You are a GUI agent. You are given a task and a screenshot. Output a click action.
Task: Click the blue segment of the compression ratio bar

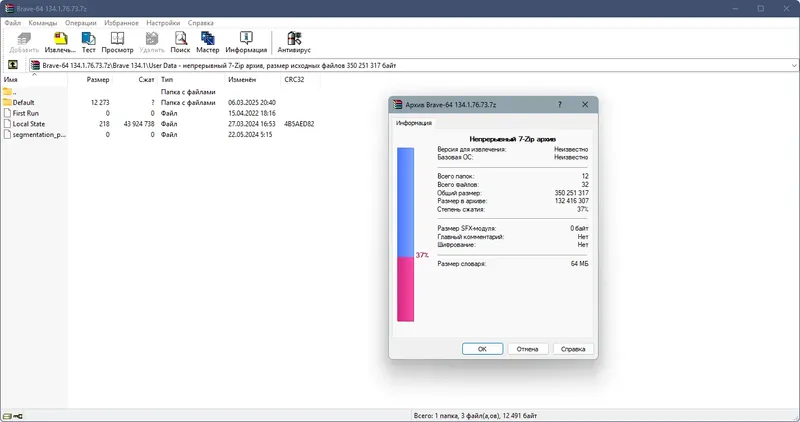[406, 202]
